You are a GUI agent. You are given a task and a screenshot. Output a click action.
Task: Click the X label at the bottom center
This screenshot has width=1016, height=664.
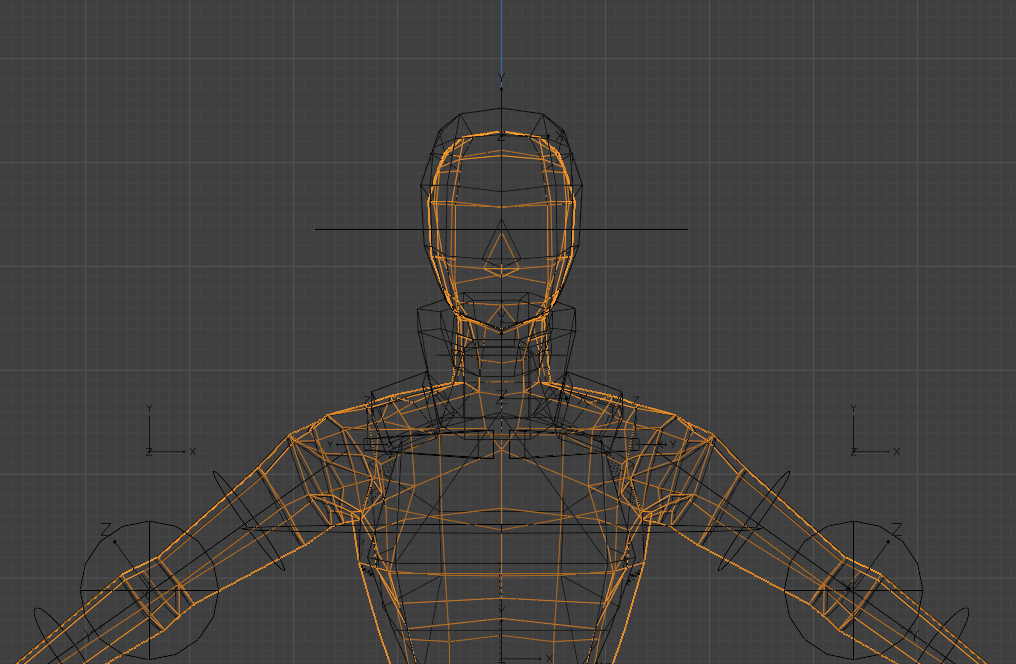(548, 658)
